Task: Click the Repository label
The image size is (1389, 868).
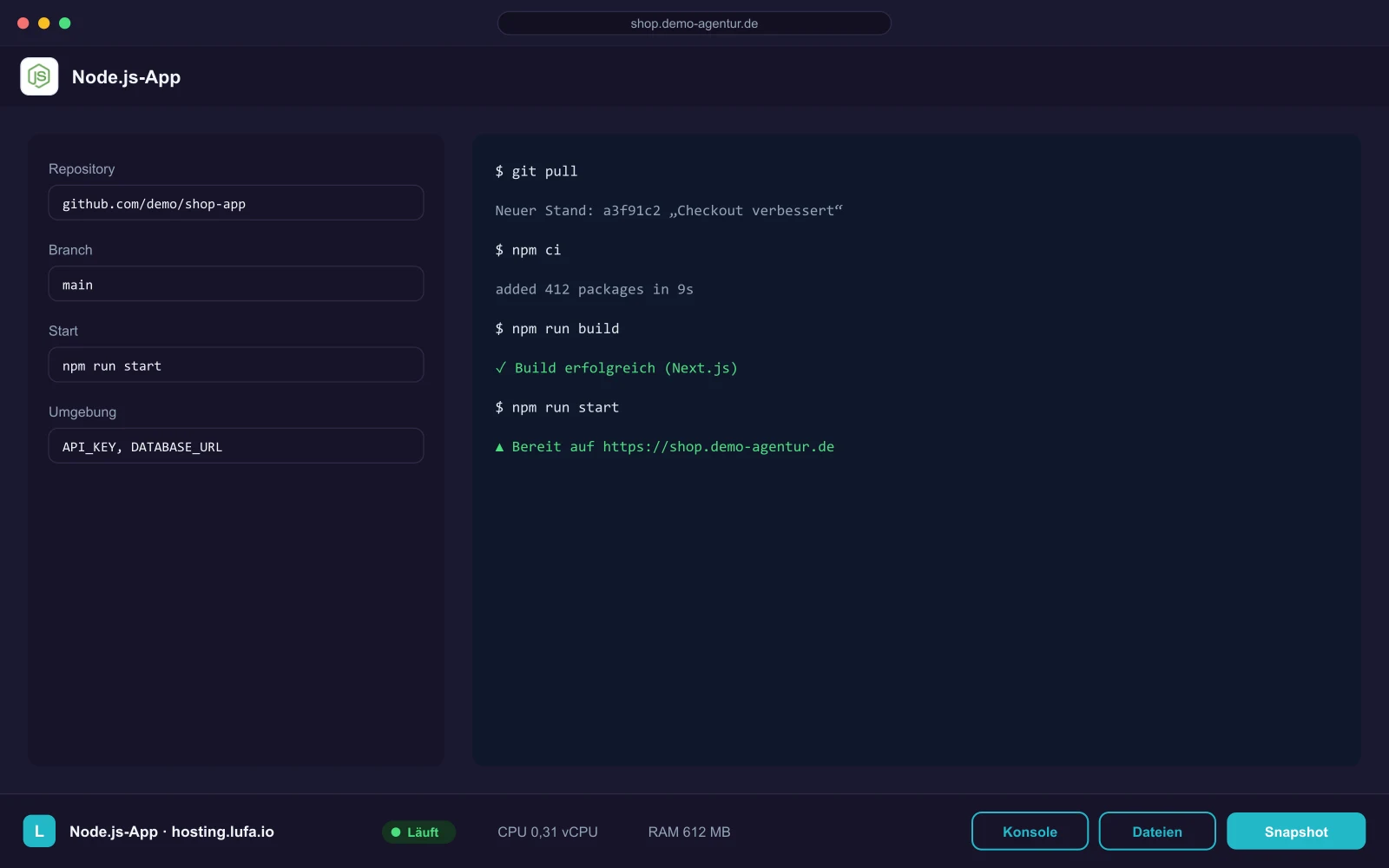Action: [x=82, y=169]
